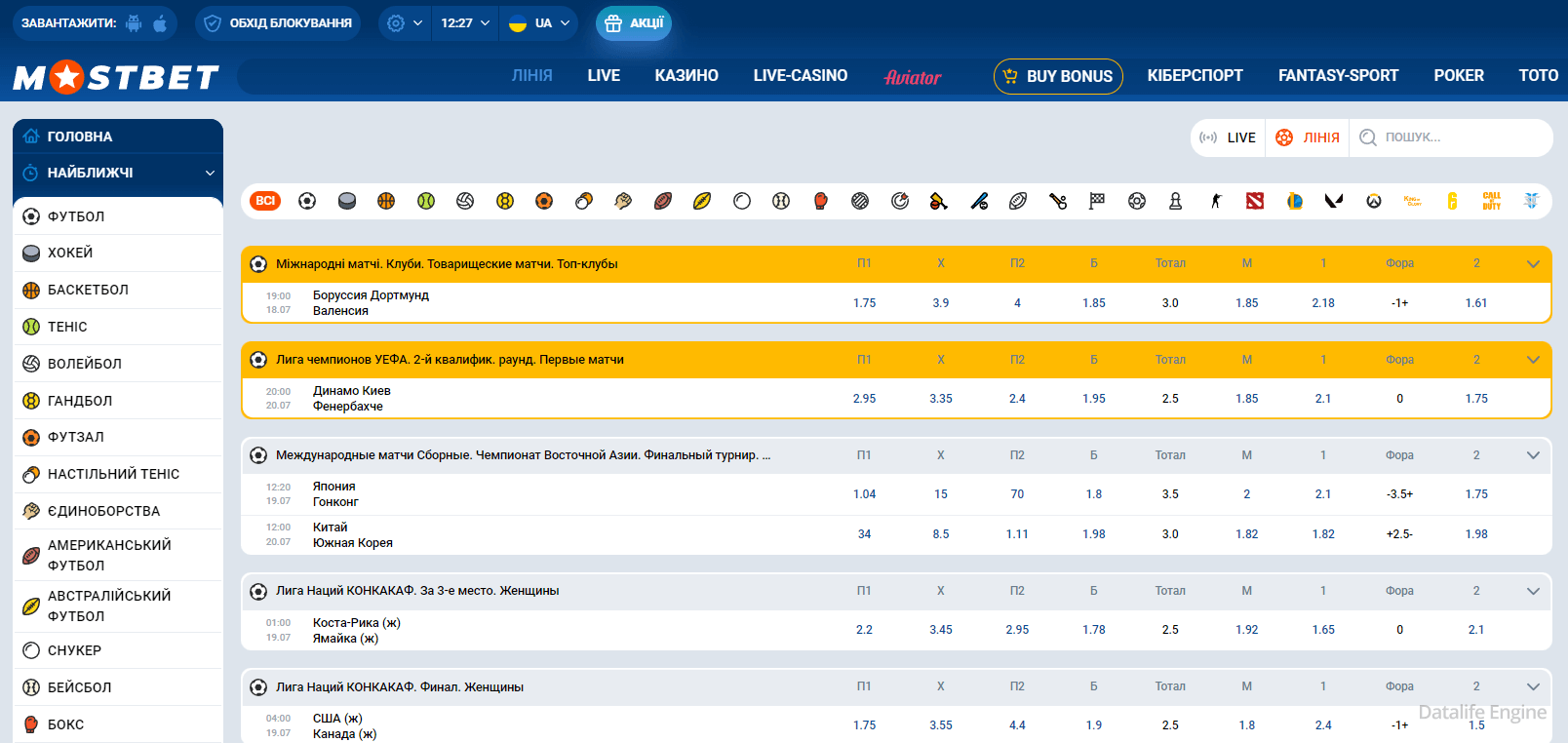The image size is (1568, 743).
Task: Collapse the Лига чемпионов УЕФА section
Action: click(1533, 360)
